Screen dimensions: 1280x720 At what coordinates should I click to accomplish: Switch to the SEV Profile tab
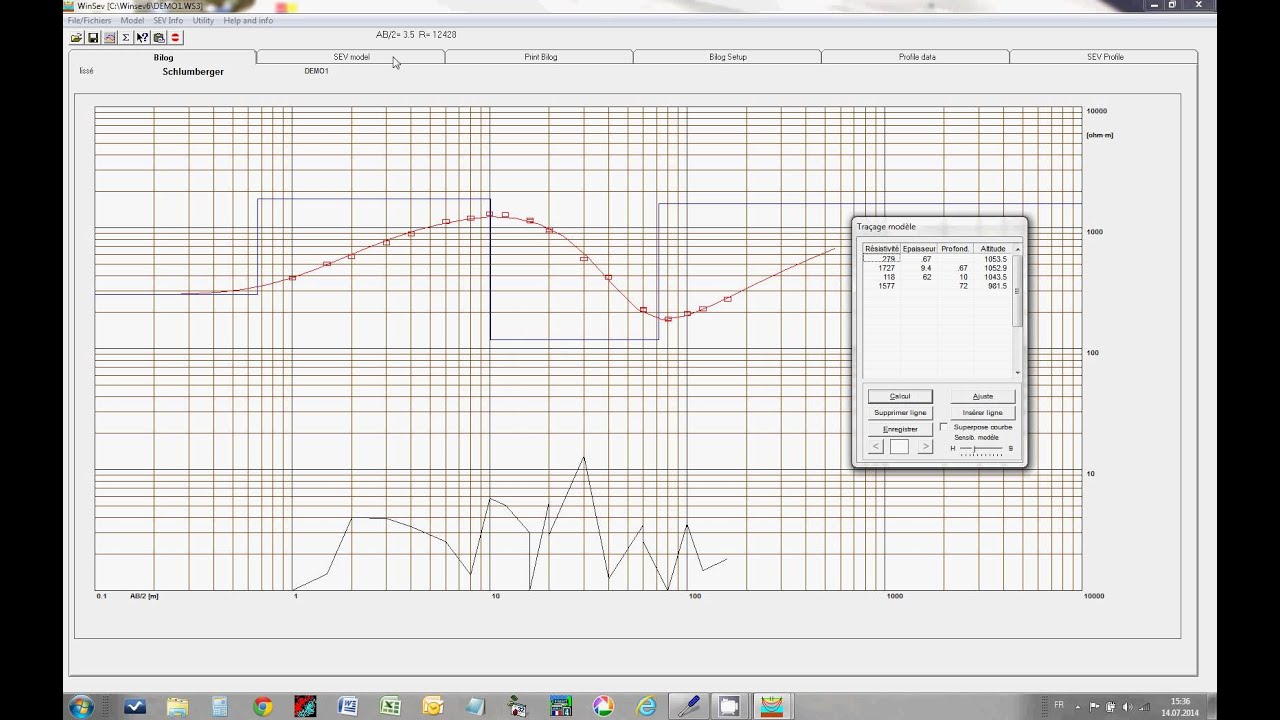(1105, 57)
